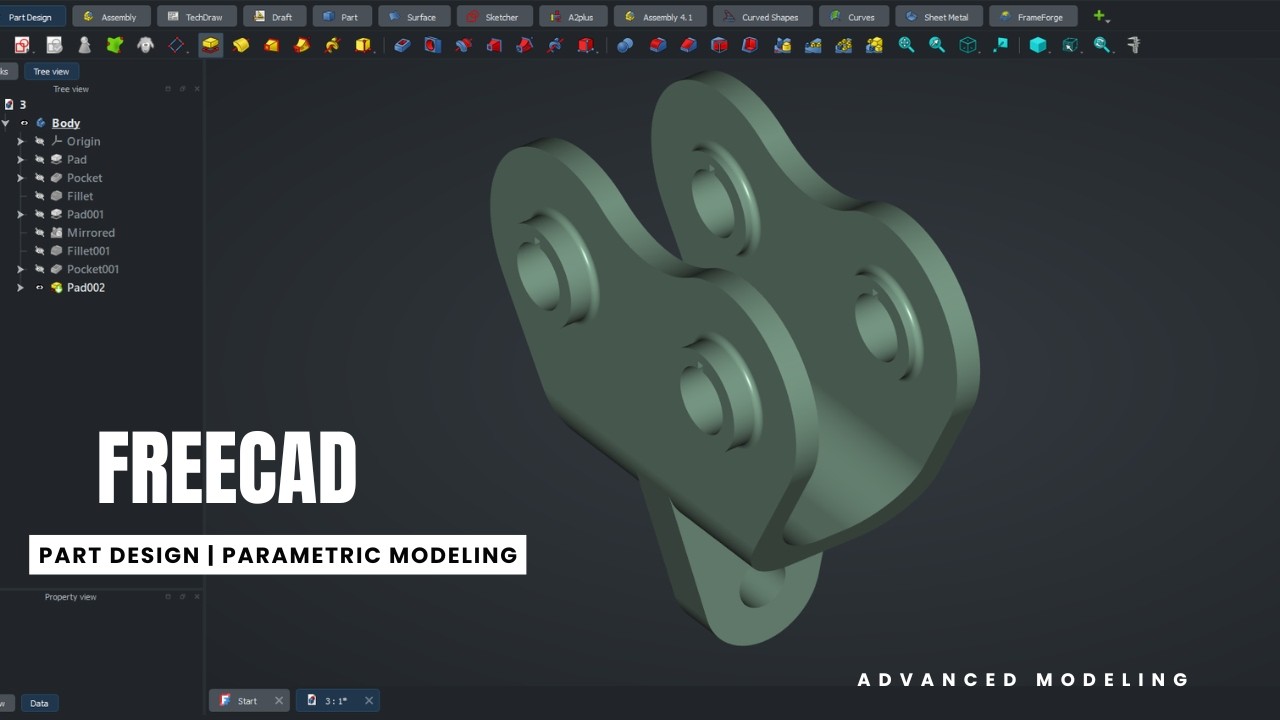Screen dimensions: 1280x720
Task: Switch to the Sheet Metal workbench tab
Action: pyautogui.click(x=939, y=16)
